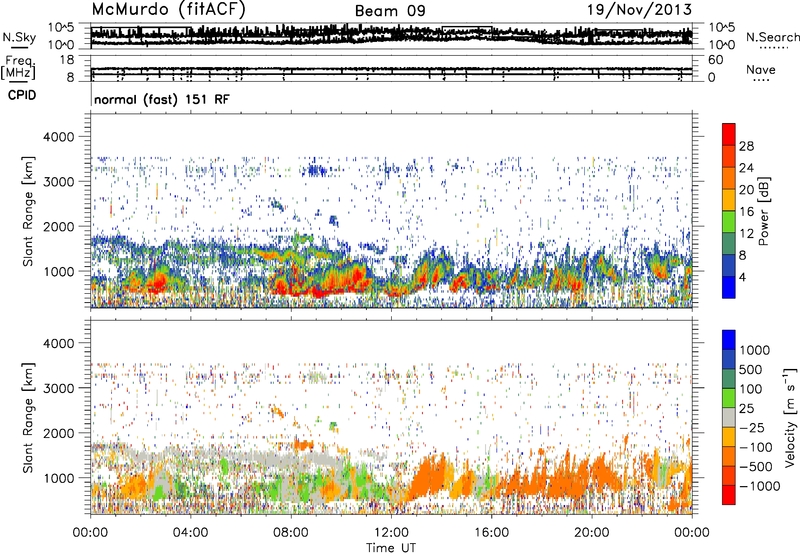800x554 pixels.
Task: Click the '16:00' time axis label
Action: click(491, 533)
